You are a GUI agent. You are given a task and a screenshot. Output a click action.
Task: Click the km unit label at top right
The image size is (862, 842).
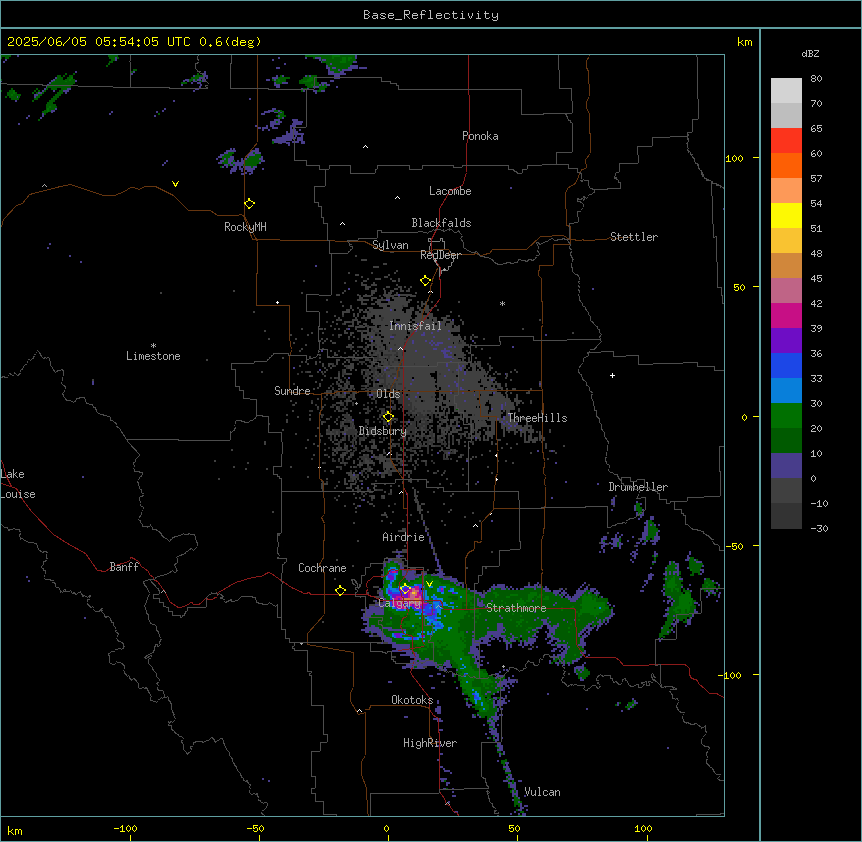click(x=744, y=42)
